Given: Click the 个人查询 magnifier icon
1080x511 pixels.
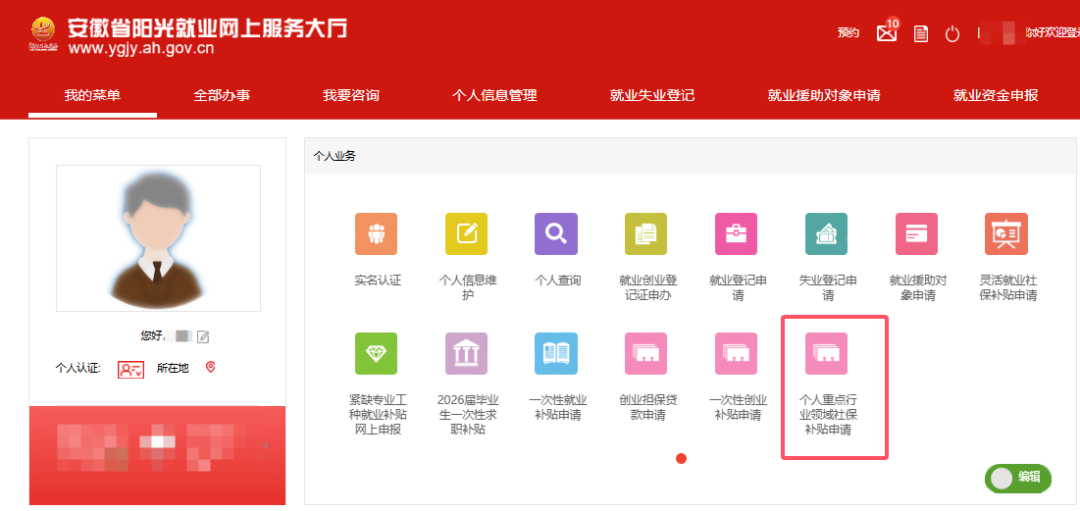Looking at the screenshot, I should 556,234.
